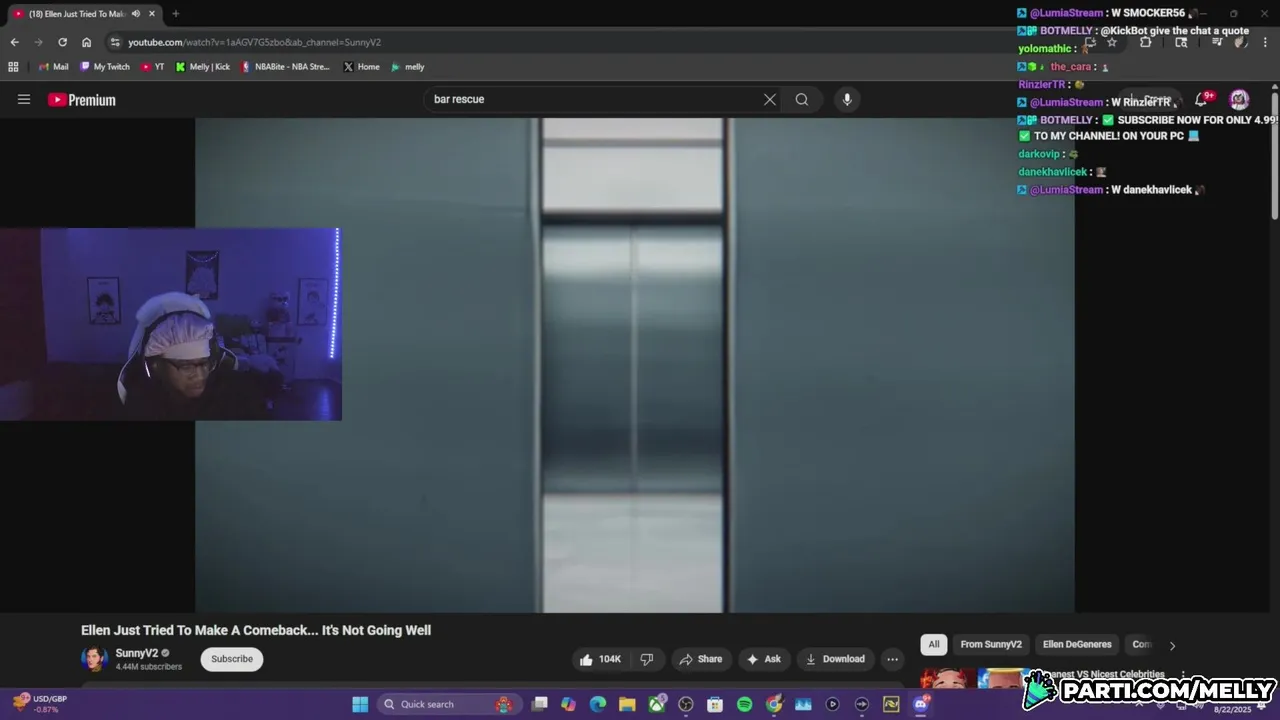
Task: Select the All filter chip
Action: pos(934,645)
